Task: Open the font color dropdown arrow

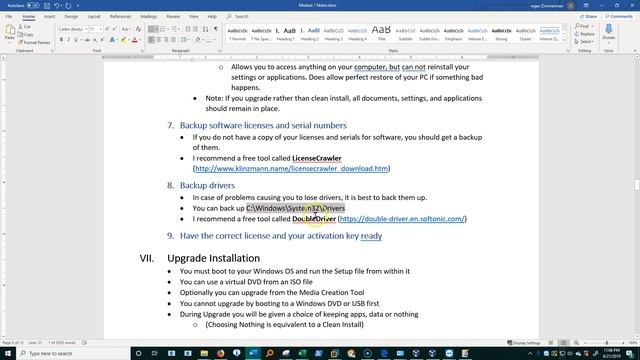Action: [140, 40]
